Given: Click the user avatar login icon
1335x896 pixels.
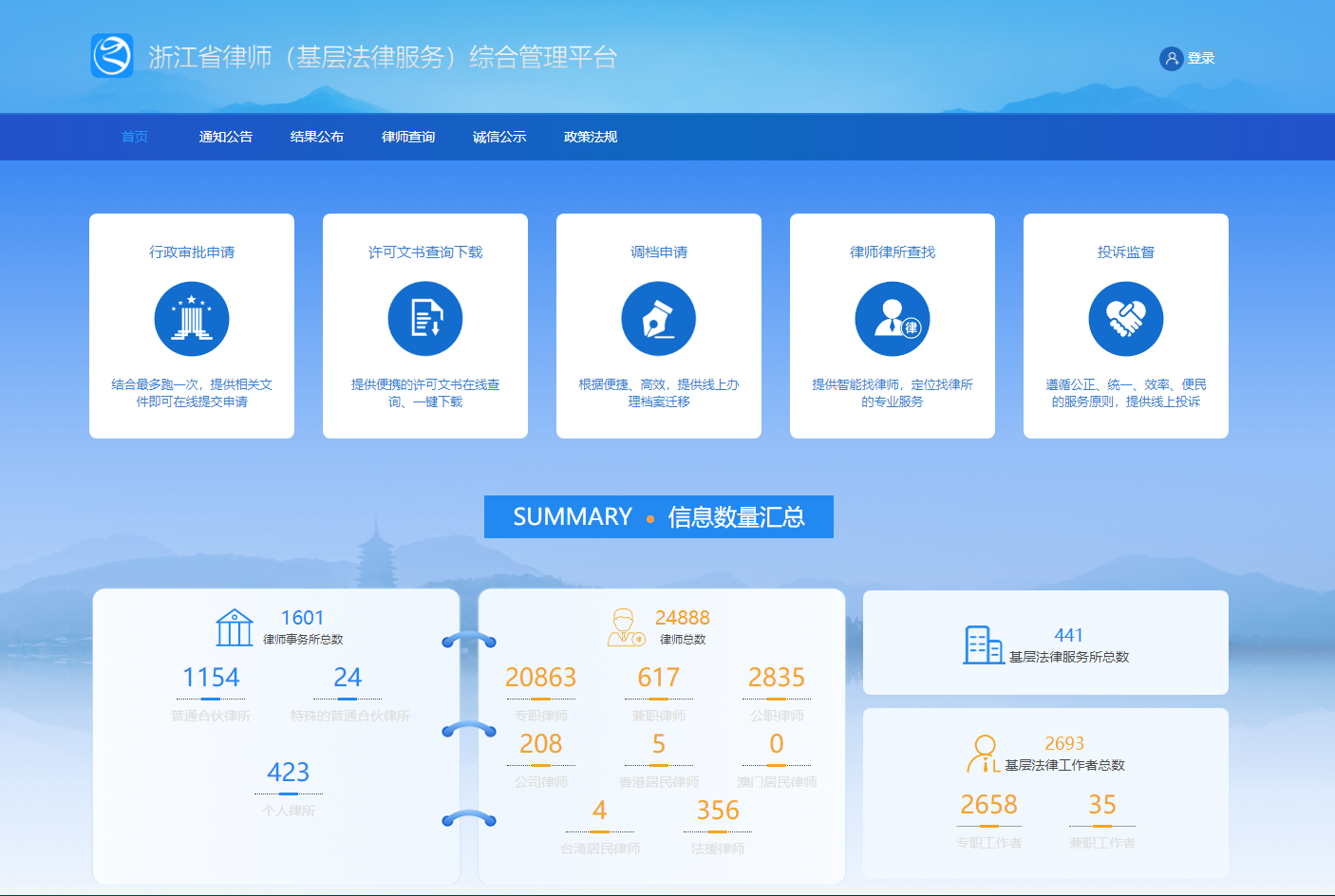Looking at the screenshot, I should tap(1171, 59).
